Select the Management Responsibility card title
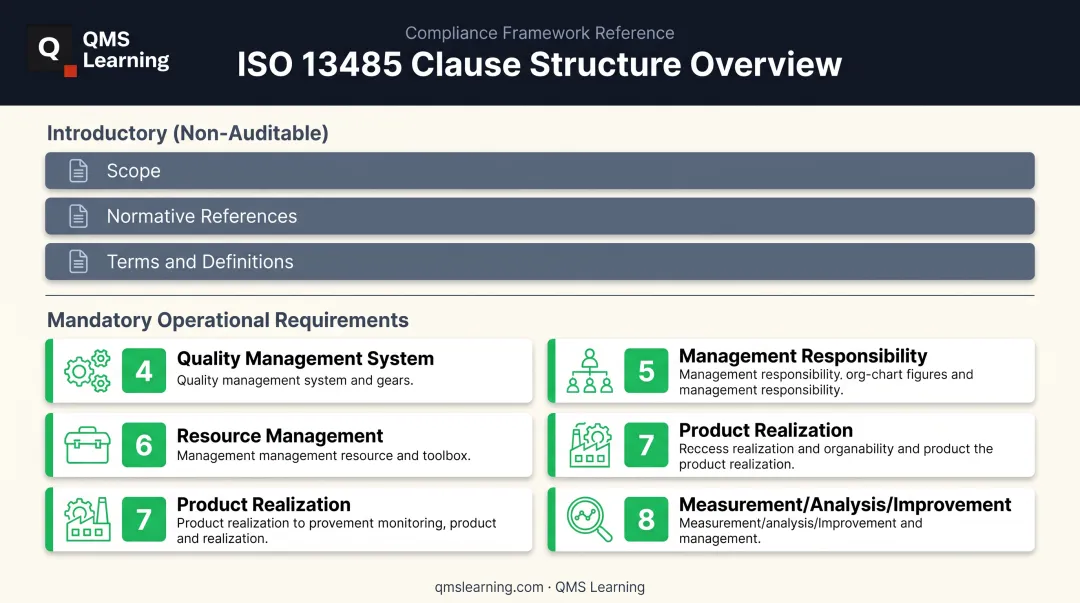 coord(803,356)
